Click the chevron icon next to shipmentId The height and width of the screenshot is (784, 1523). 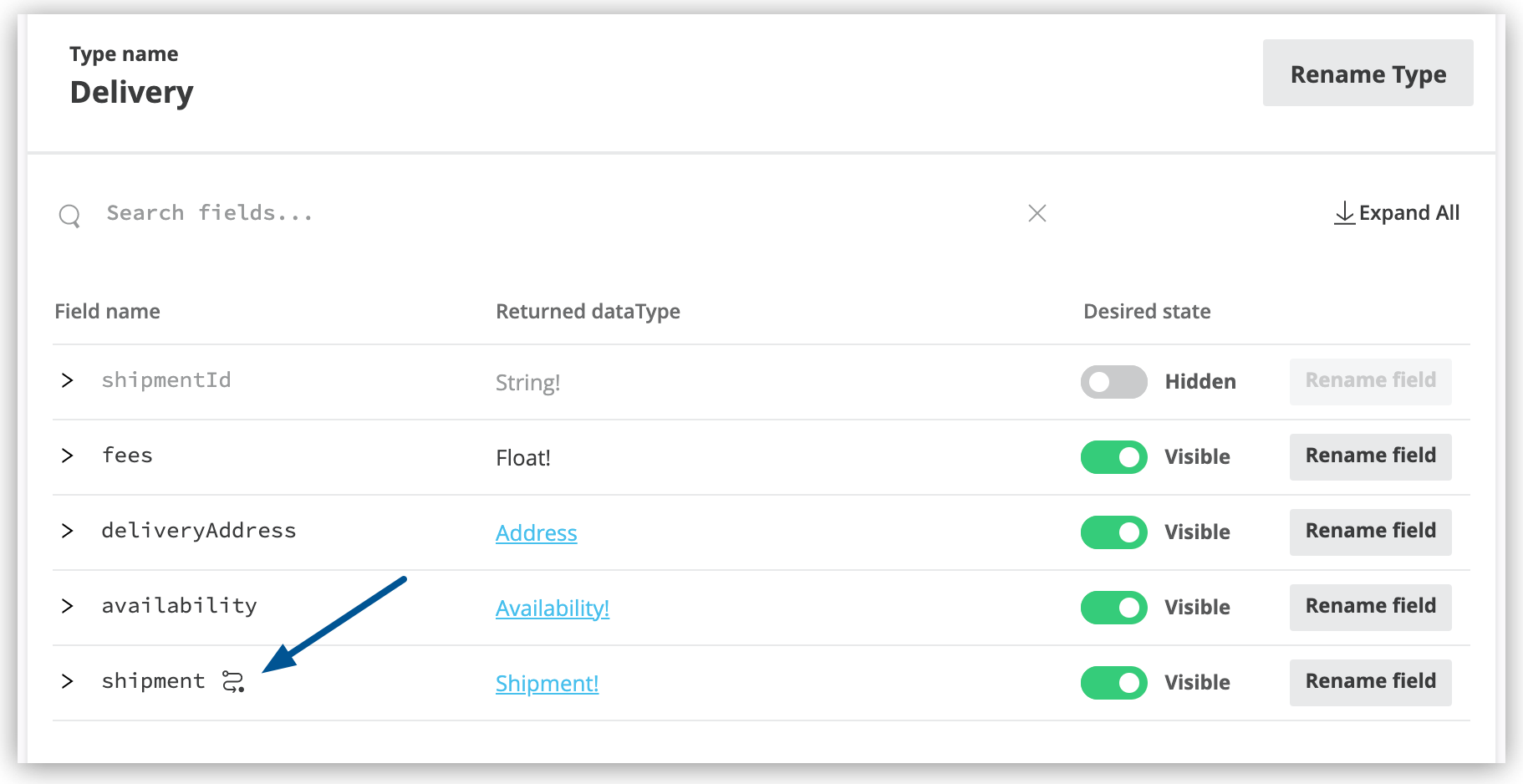(67, 380)
